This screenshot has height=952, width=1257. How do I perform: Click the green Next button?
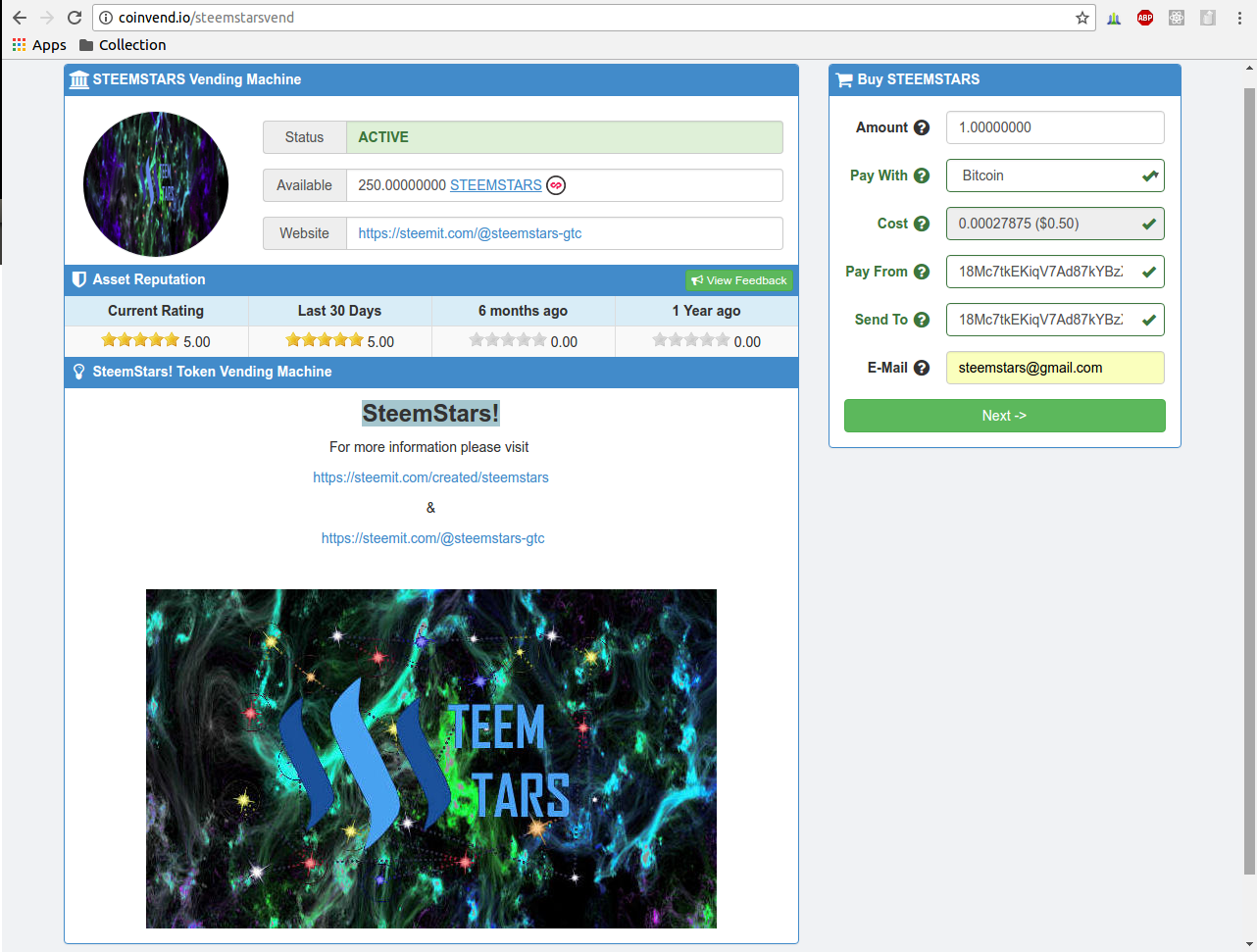(1004, 416)
